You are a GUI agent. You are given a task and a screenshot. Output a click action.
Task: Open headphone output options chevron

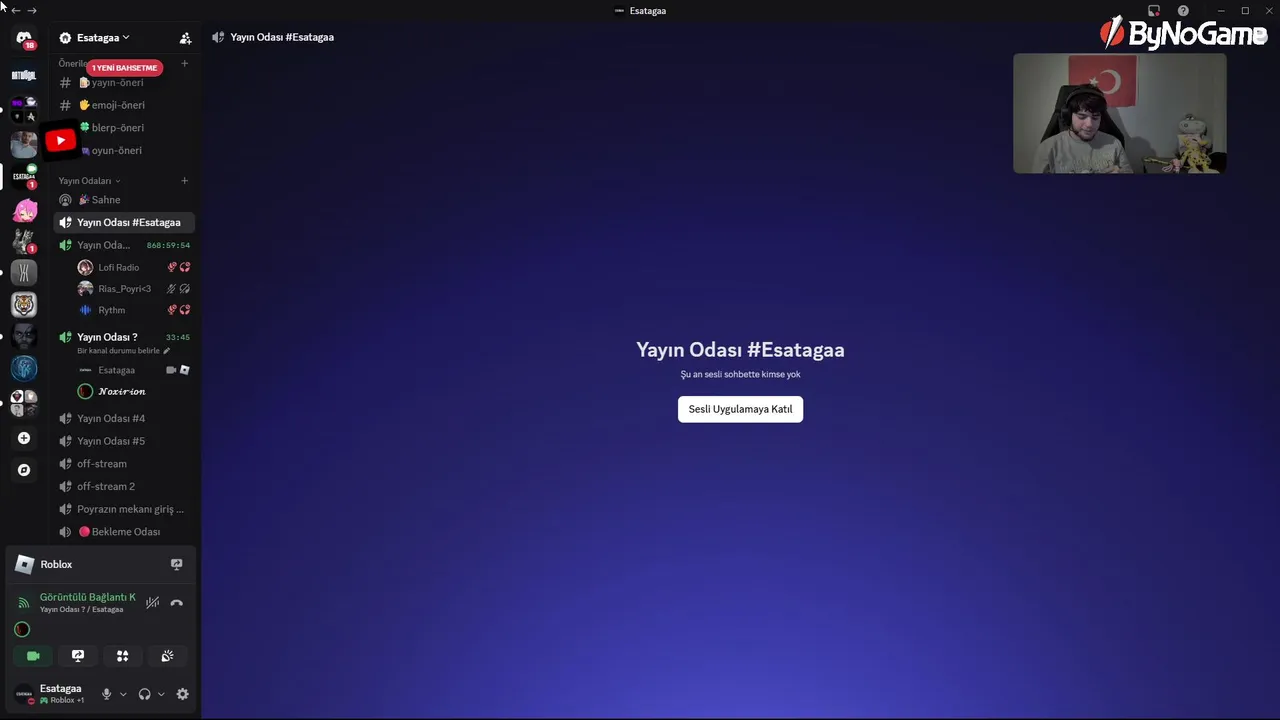click(161, 694)
